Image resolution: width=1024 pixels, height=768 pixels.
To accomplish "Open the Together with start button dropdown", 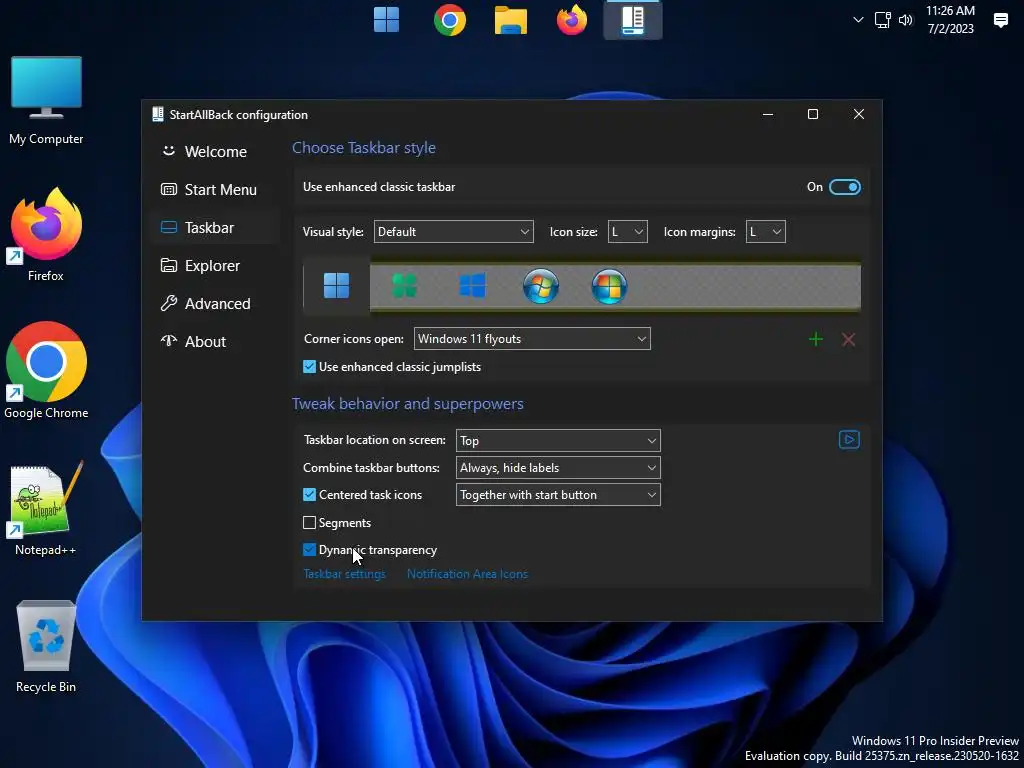I will coord(558,495).
